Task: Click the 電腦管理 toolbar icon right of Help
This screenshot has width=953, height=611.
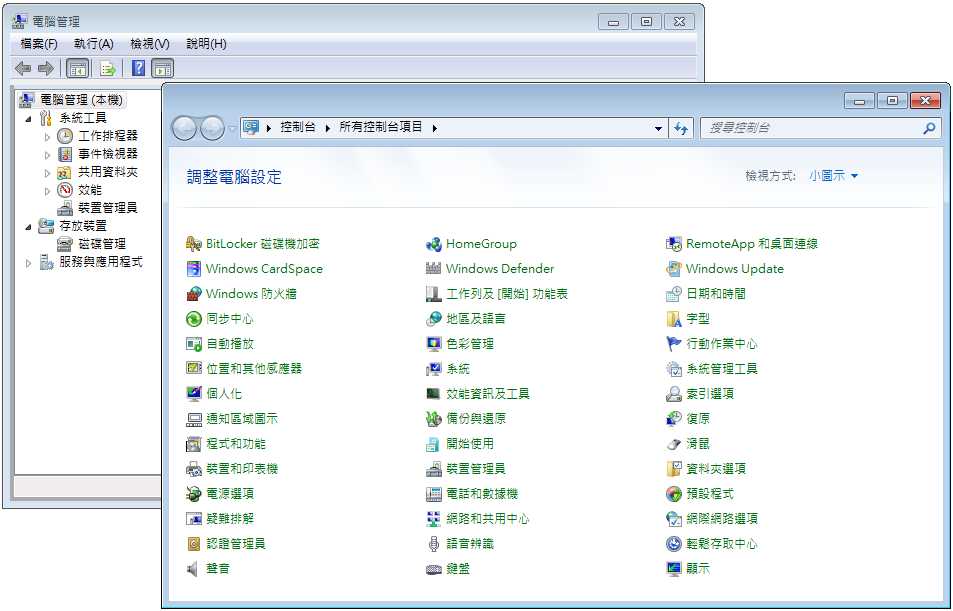Action: pyautogui.click(x=162, y=68)
